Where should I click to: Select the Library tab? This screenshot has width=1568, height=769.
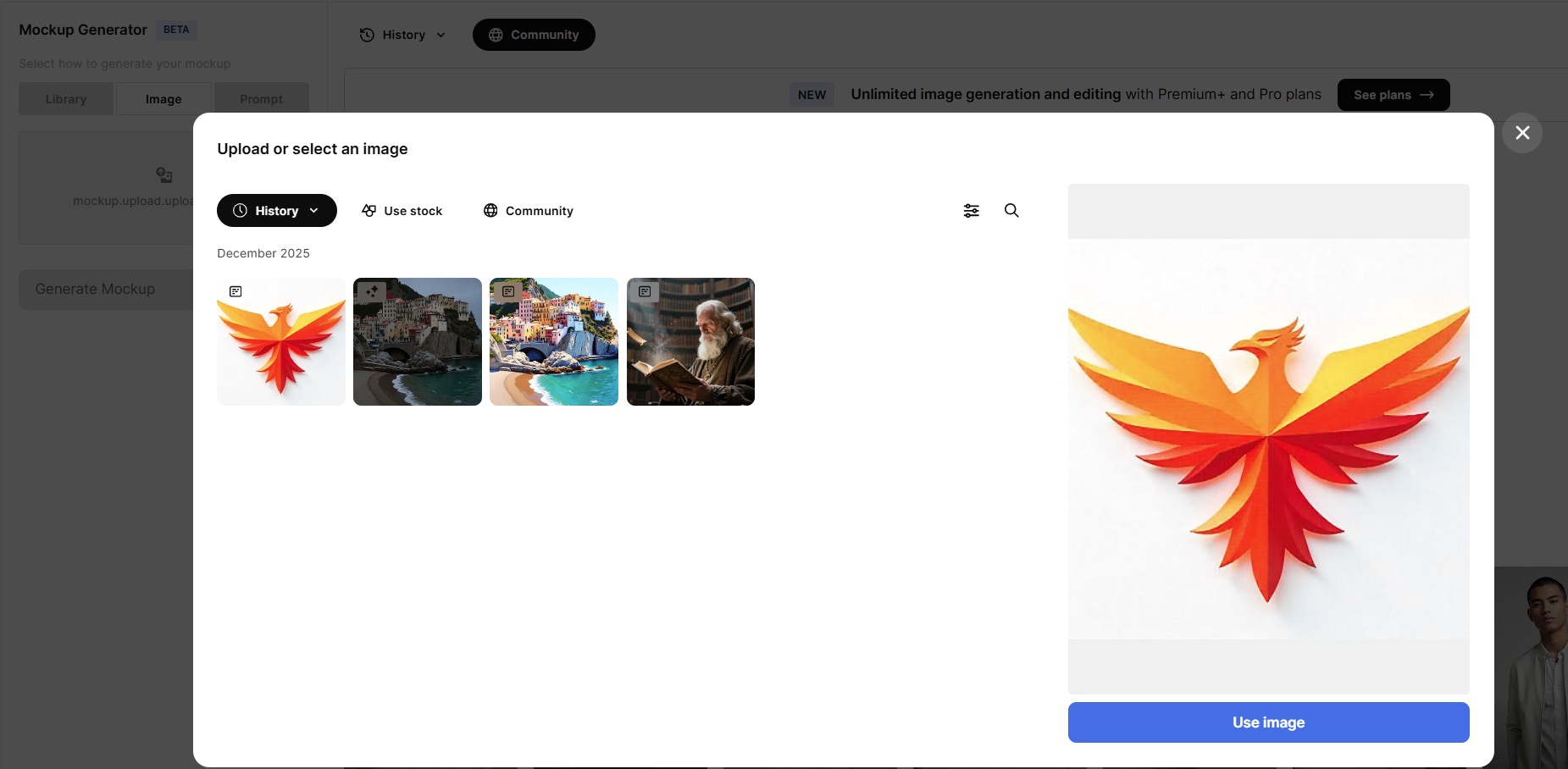click(x=65, y=98)
